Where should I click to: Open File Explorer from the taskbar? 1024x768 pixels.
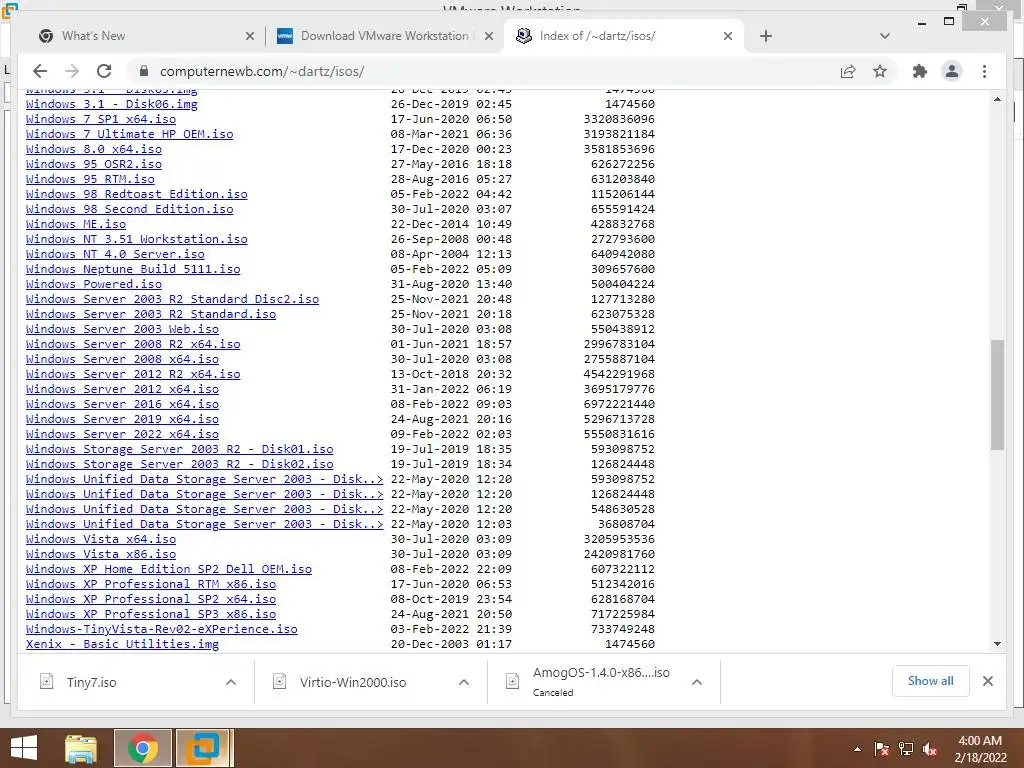(x=81, y=748)
